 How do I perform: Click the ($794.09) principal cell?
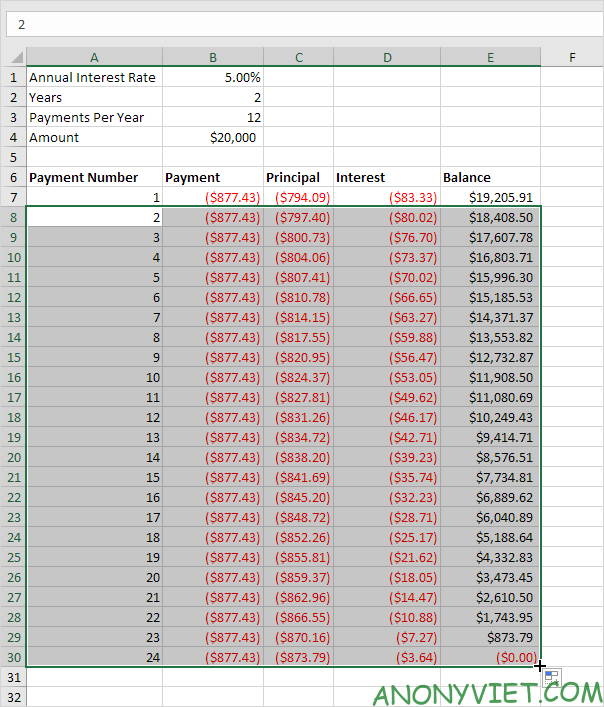(298, 198)
